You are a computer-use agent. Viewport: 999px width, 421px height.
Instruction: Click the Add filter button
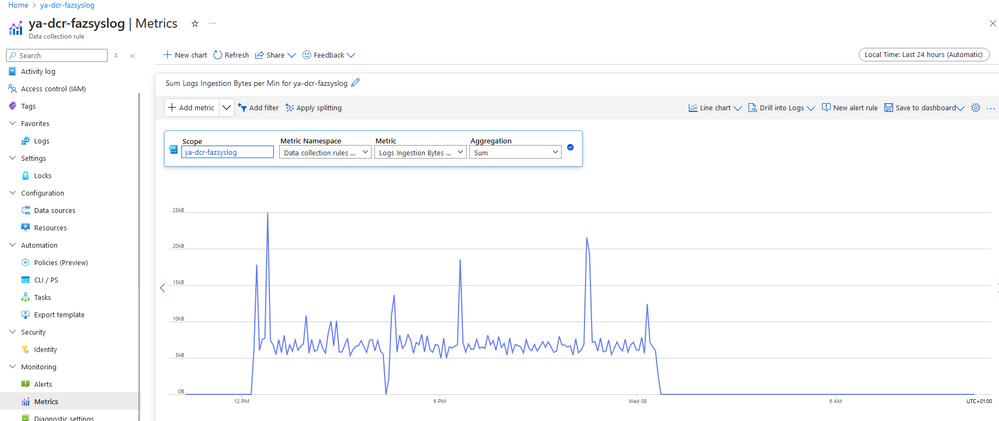pyautogui.click(x=258, y=108)
